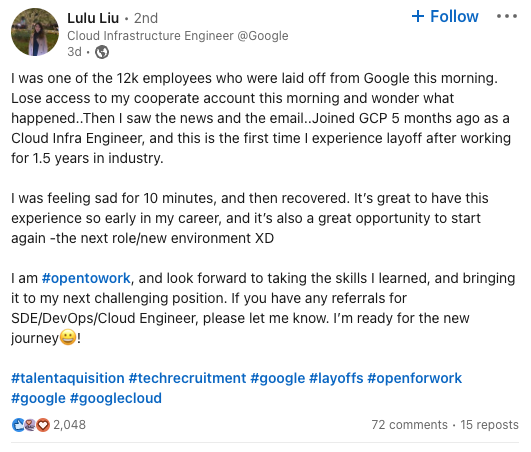Click the grinning emoji after journey
Viewport: 531px width, 452px height.
click(x=68, y=338)
